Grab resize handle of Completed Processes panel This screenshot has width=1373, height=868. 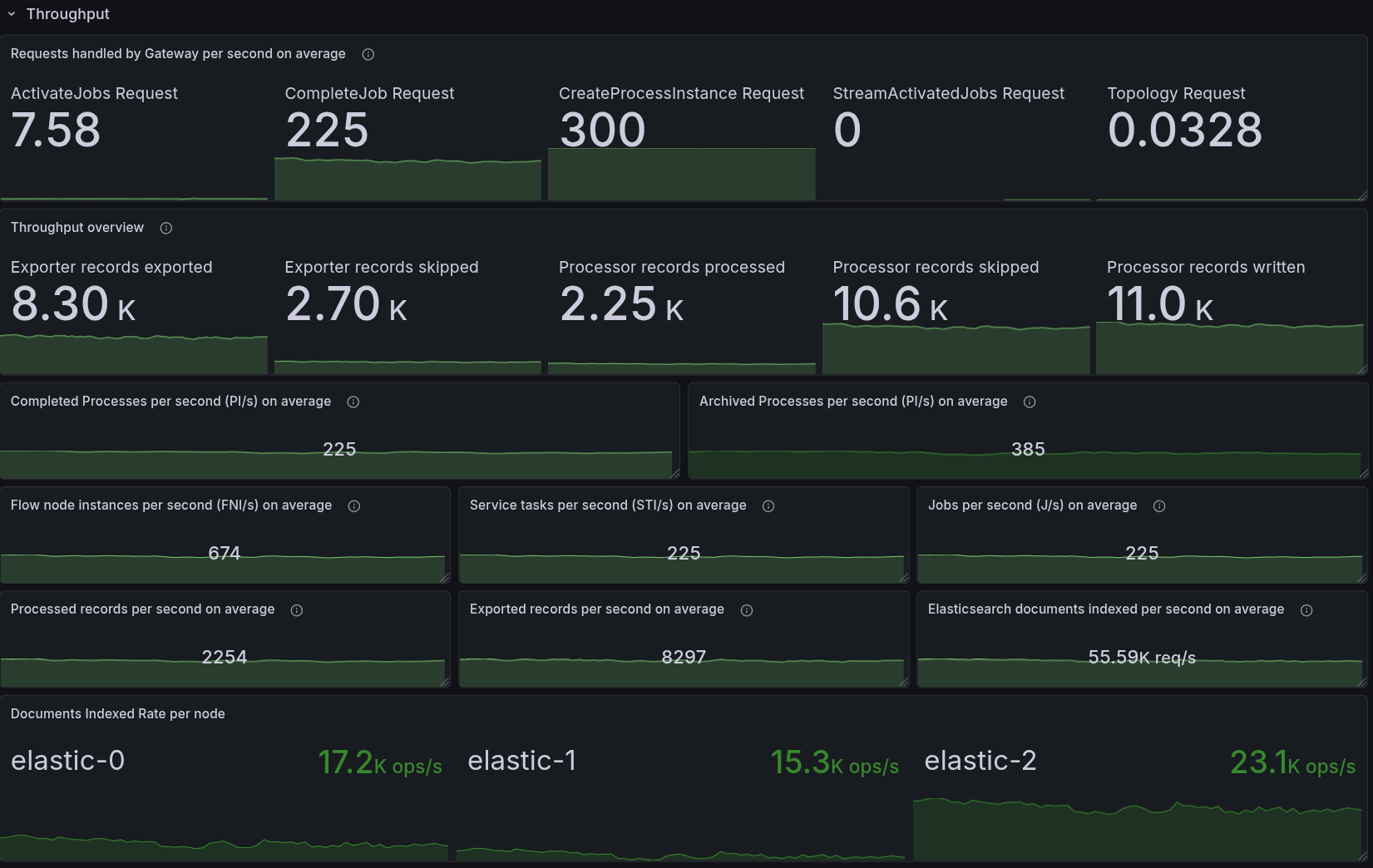675,474
